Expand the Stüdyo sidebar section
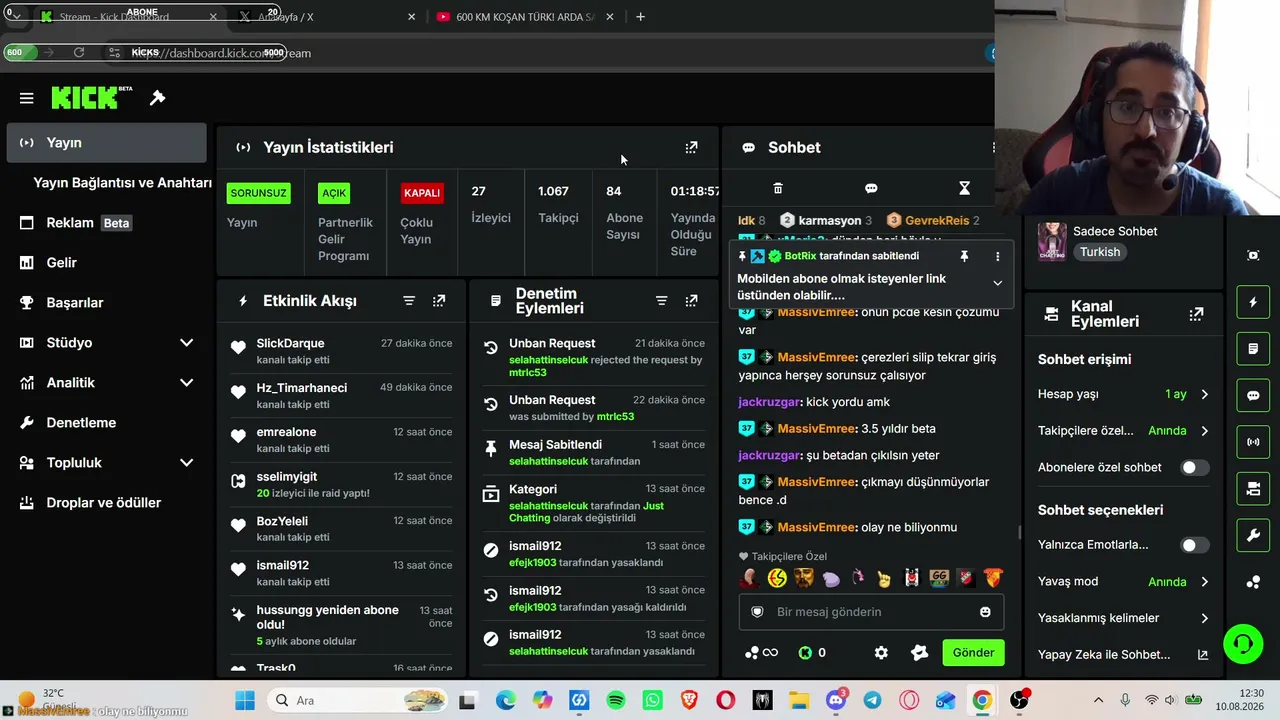 click(x=186, y=343)
